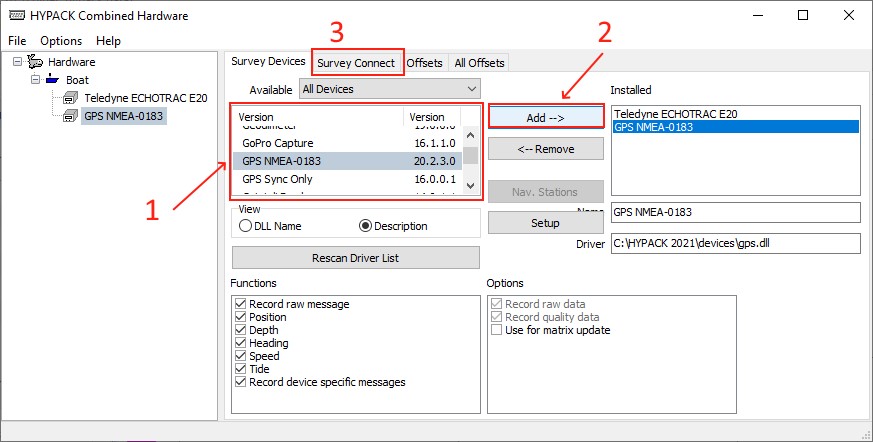Select the Description view radio button

coord(366,226)
